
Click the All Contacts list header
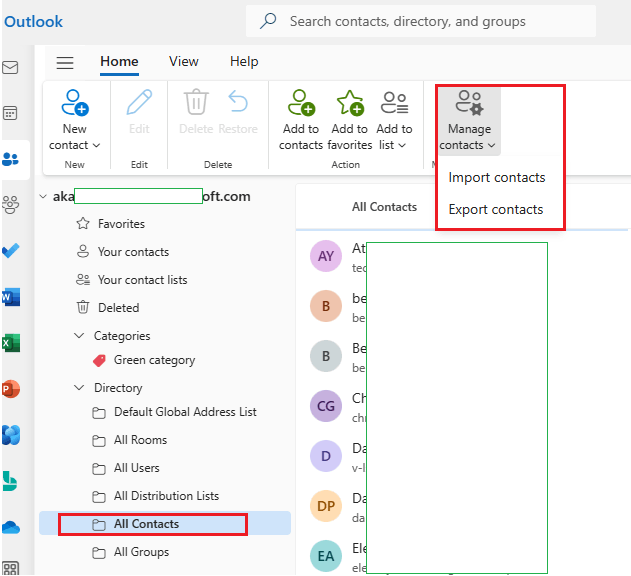tap(384, 207)
